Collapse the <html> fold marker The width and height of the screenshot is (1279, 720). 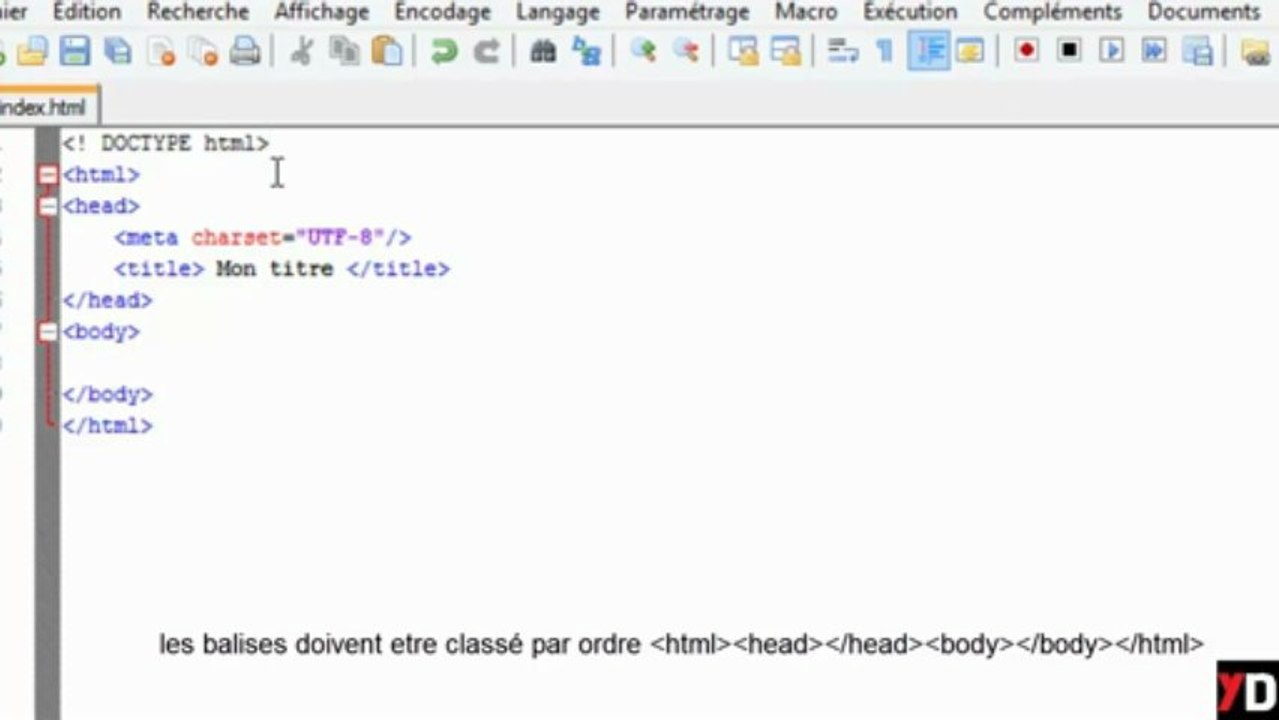[x=48, y=175]
